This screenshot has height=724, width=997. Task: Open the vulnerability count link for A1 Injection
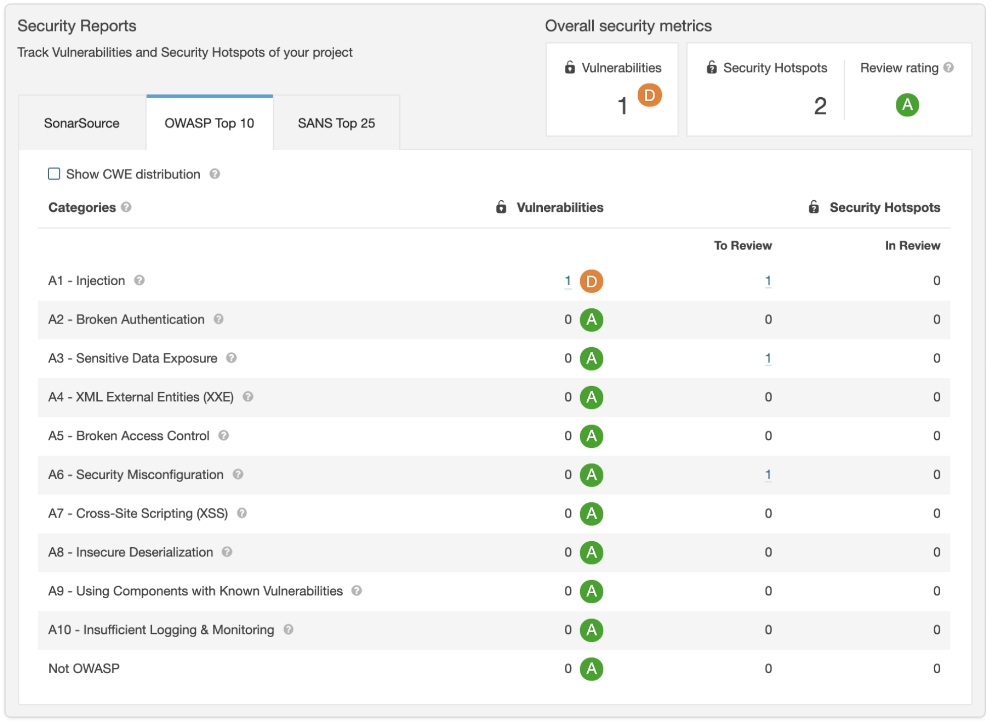566,281
